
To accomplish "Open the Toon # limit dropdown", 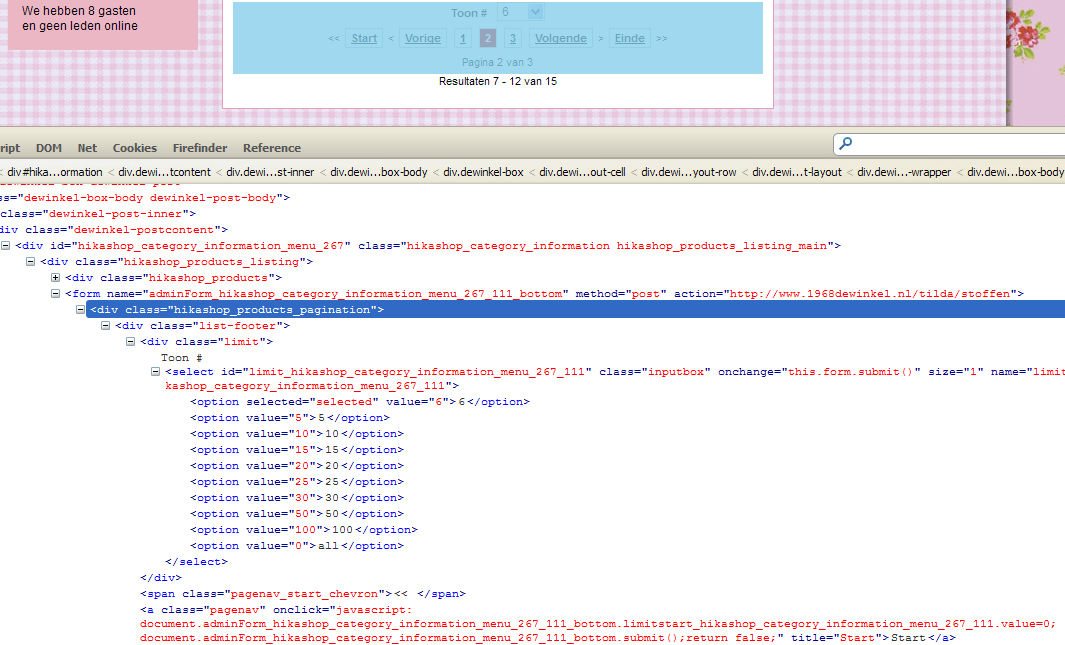I will (x=520, y=12).
